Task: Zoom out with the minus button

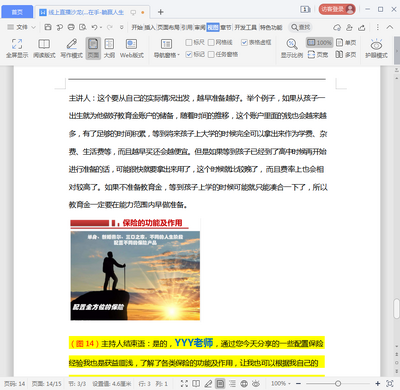Action: point(298,383)
